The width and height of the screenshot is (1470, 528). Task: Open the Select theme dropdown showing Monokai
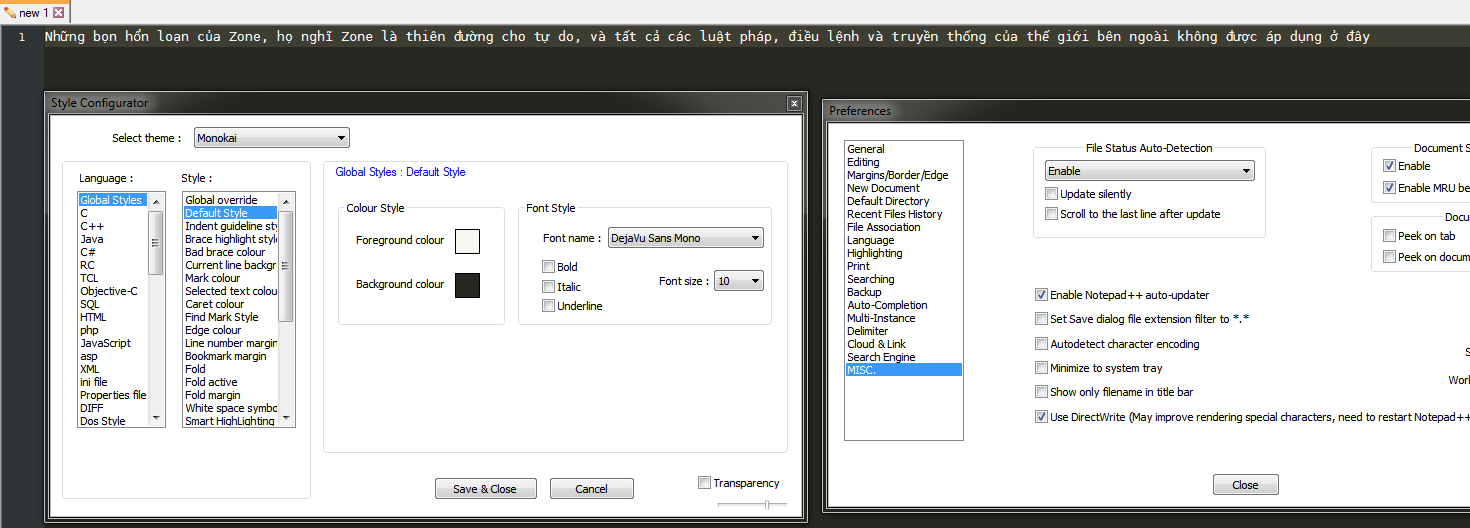[271, 138]
